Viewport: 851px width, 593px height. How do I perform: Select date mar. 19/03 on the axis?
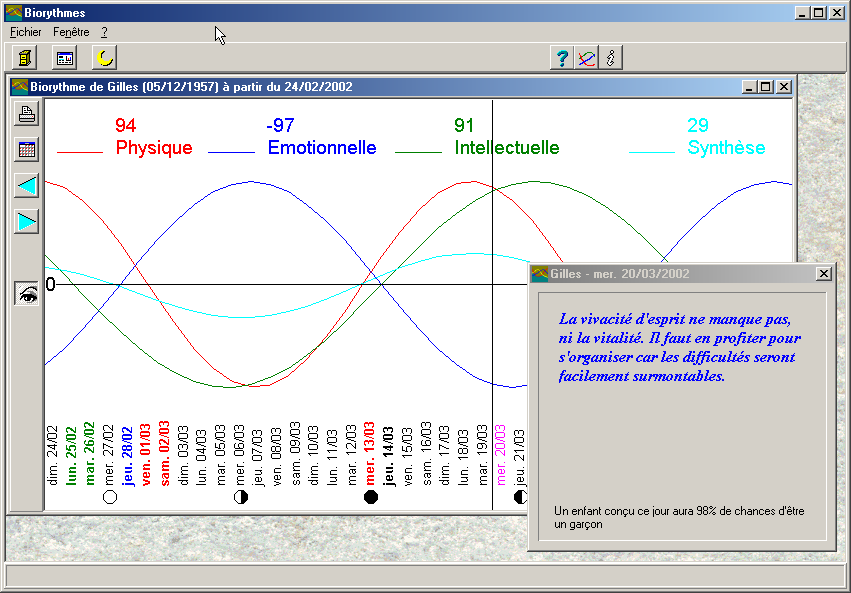(x=482, y=455)
